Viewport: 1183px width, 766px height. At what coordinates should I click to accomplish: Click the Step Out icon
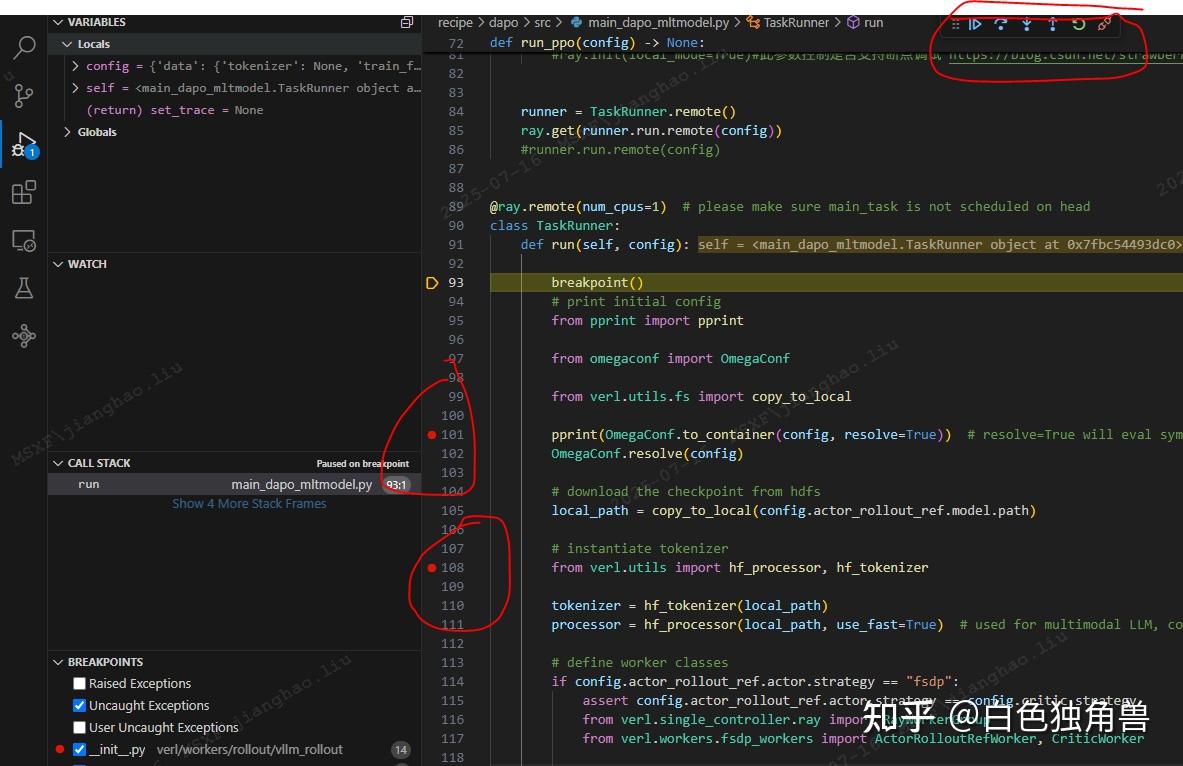click(x=1053, y=25)
